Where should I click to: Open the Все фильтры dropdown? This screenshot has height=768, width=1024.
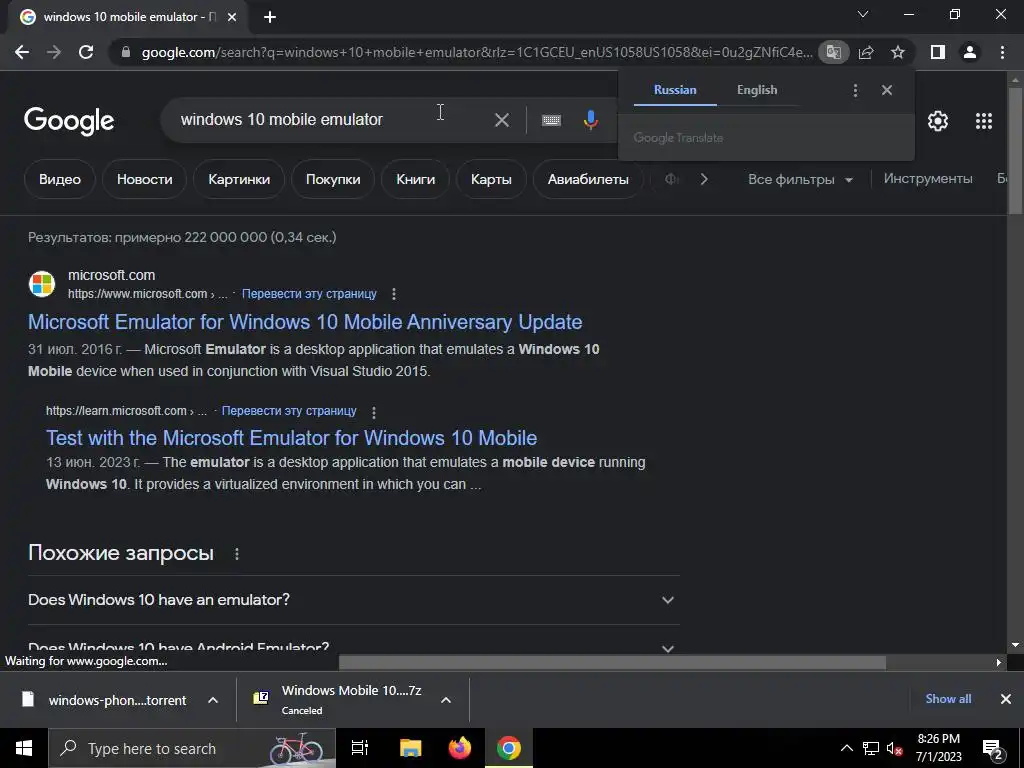[800, 179]
